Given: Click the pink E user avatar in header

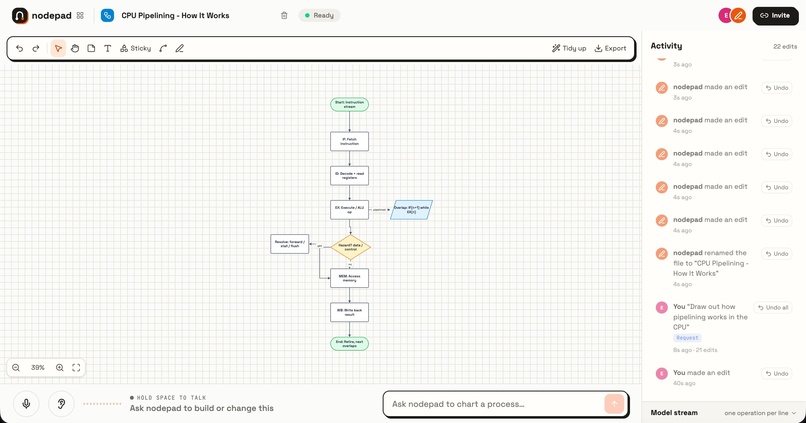Looking at the screenshot, I should 725,15.
